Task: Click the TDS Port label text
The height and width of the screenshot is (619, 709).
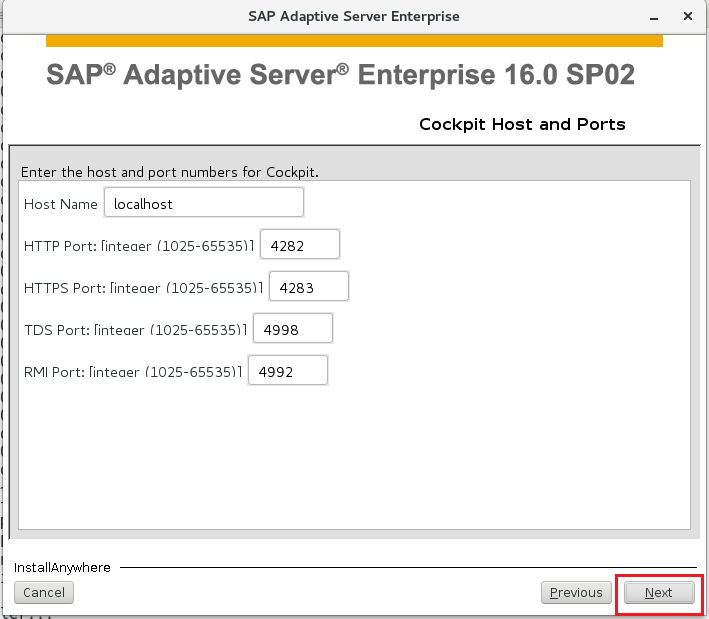Action: [136, 330]
